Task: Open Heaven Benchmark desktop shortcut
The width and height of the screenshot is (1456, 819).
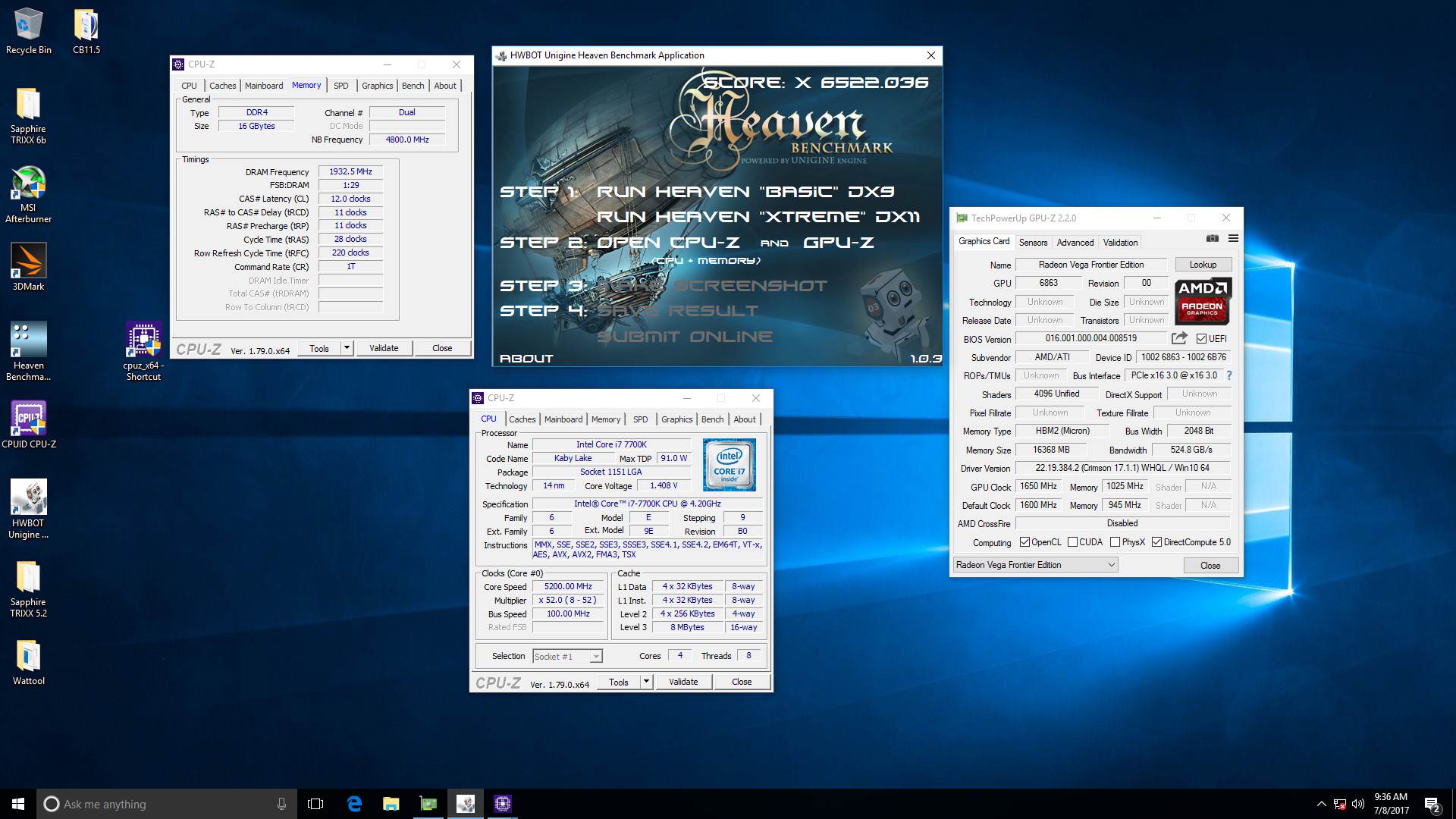Action: coord(28,352)
